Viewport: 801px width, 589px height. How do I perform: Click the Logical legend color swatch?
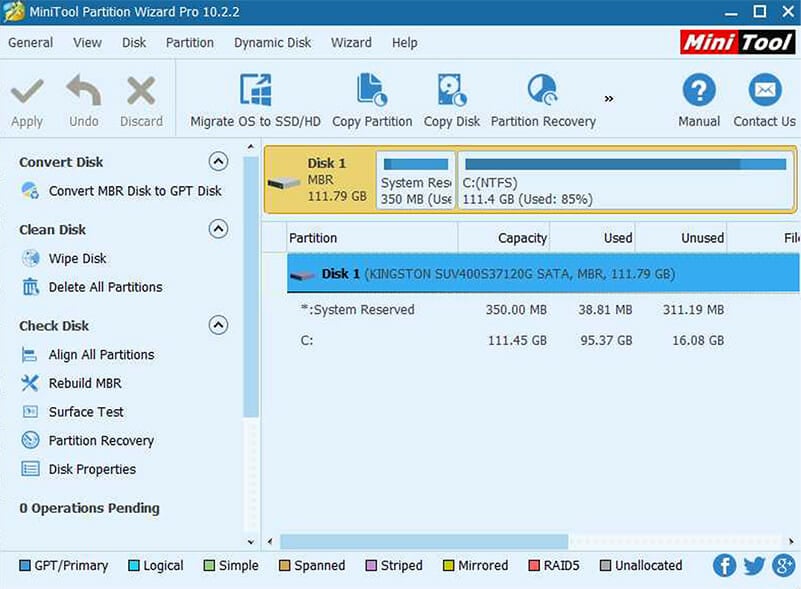click(x=134, y=566)
